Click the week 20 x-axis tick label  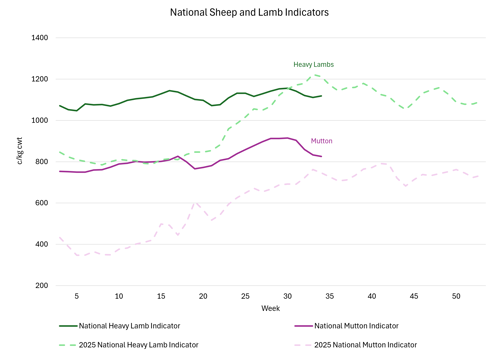pos(203,296)
